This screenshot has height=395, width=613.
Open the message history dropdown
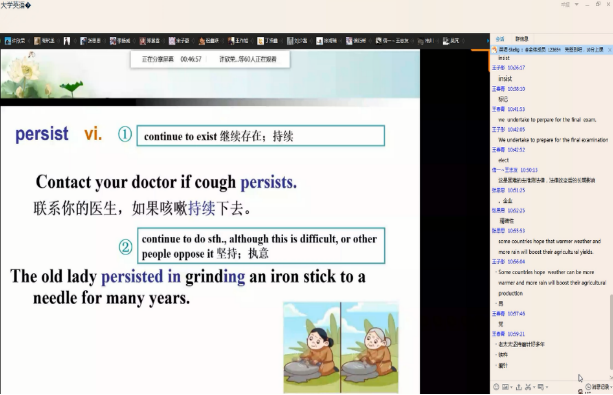point(599,387)
